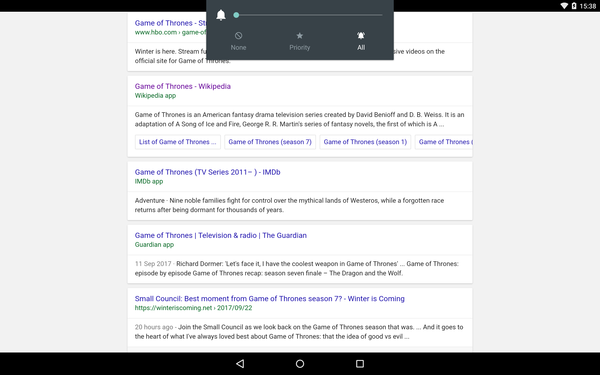Select the All notifications bell icon
The height and width of the screenshot is (375, 600).
(x=361, y=36)
